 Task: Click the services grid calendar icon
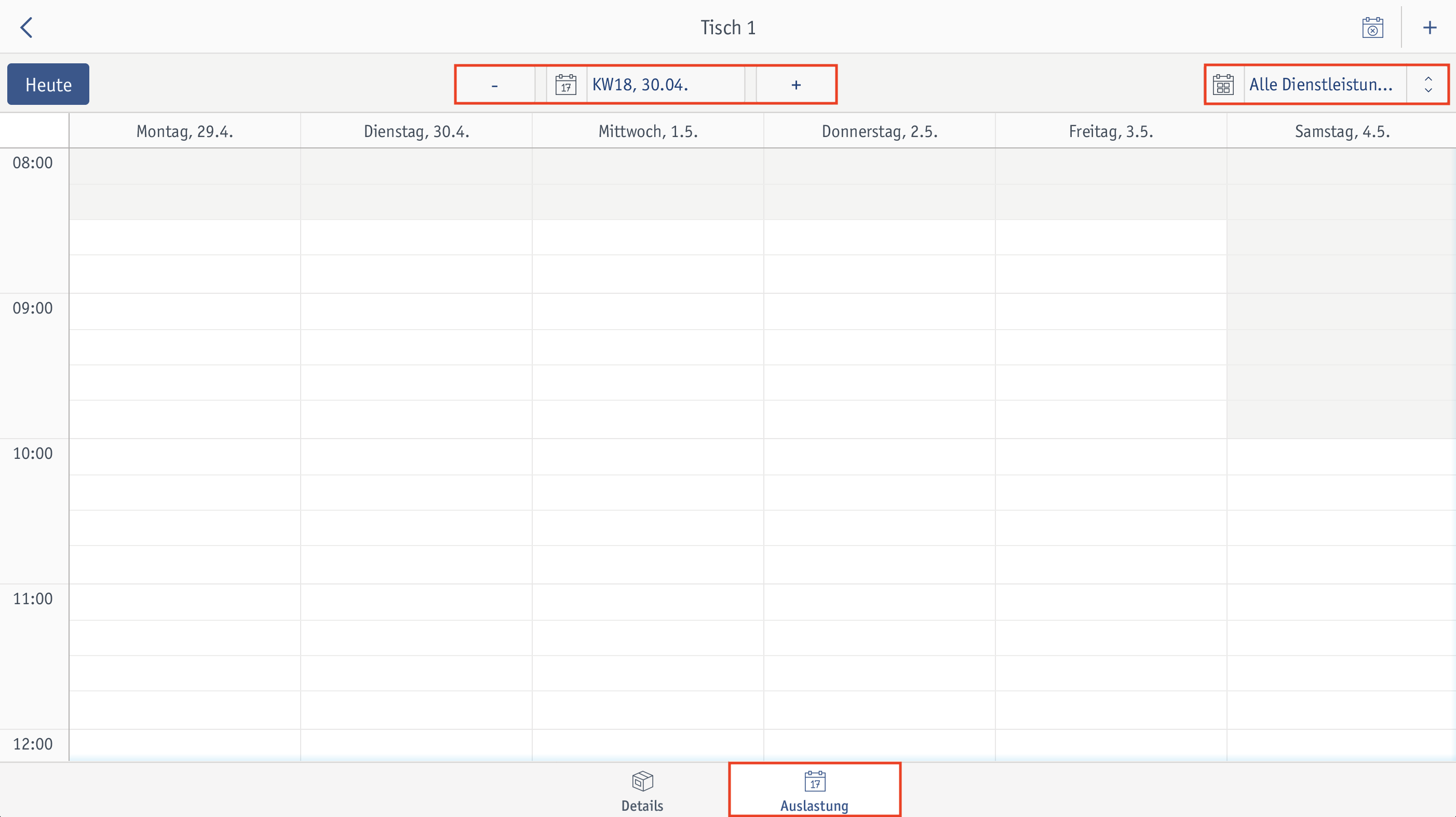(1224, 85)
